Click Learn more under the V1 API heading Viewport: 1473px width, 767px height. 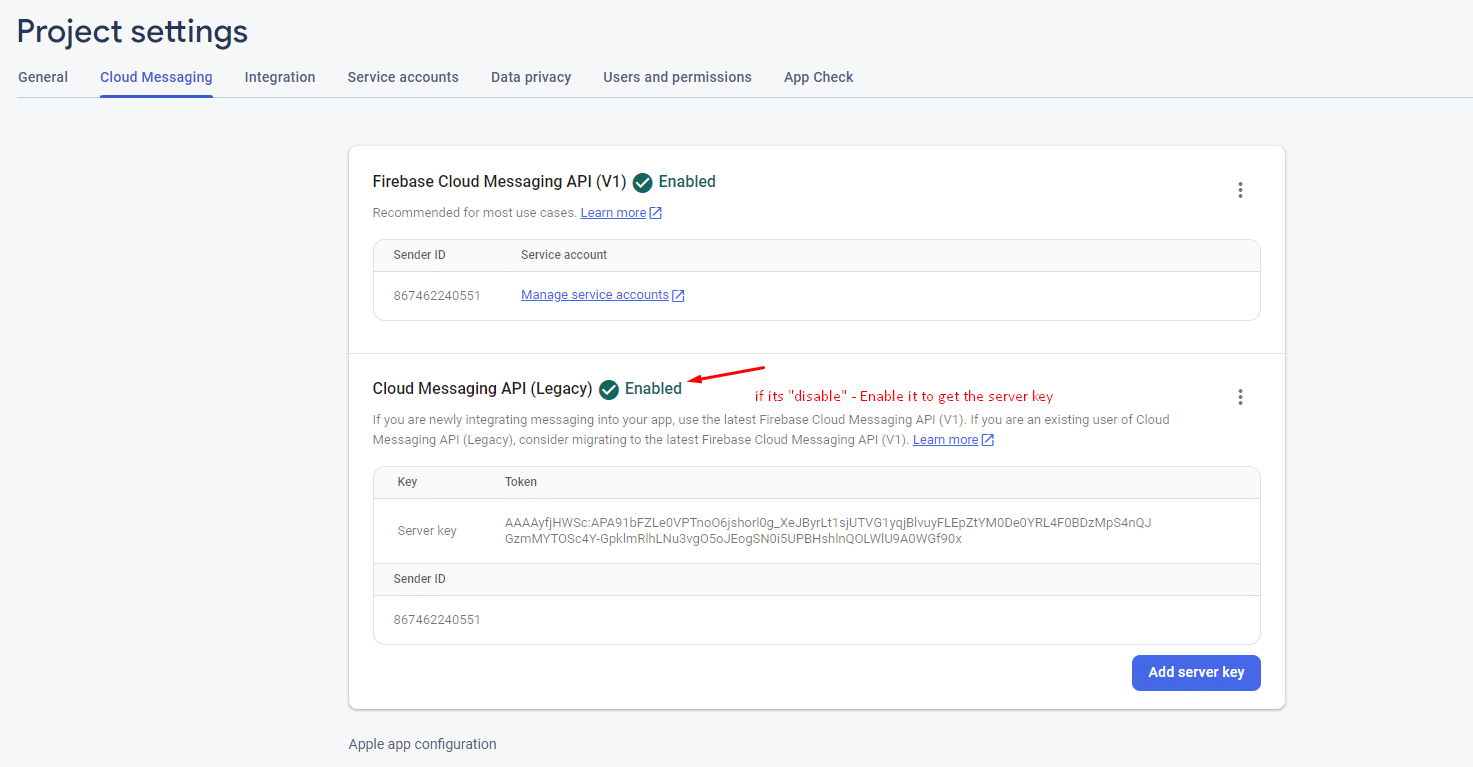click(x=613, y=213)
